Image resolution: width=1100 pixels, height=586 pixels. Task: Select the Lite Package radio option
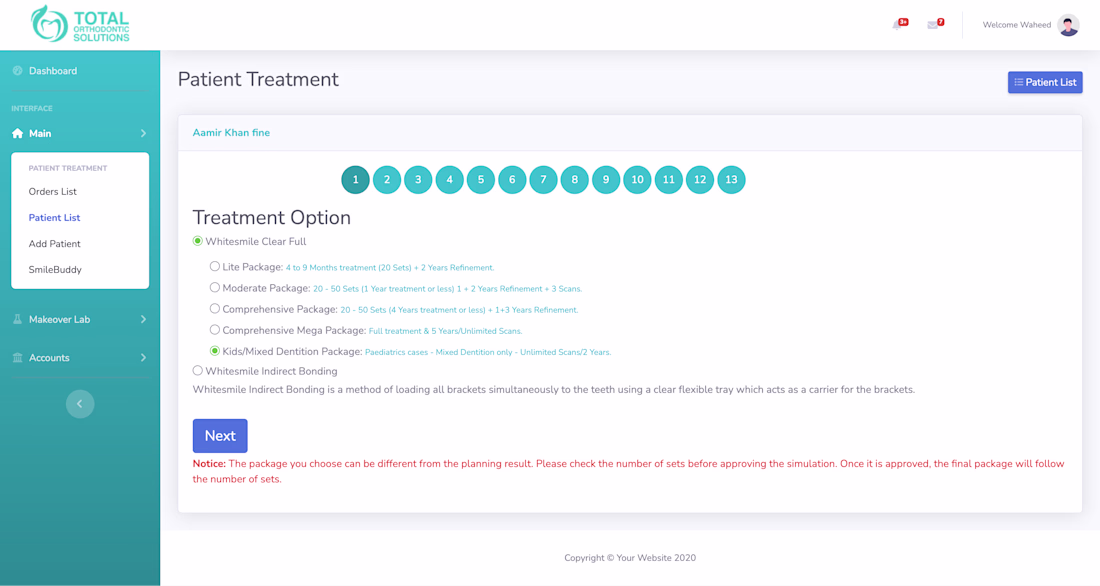click(x=215, y=267)
